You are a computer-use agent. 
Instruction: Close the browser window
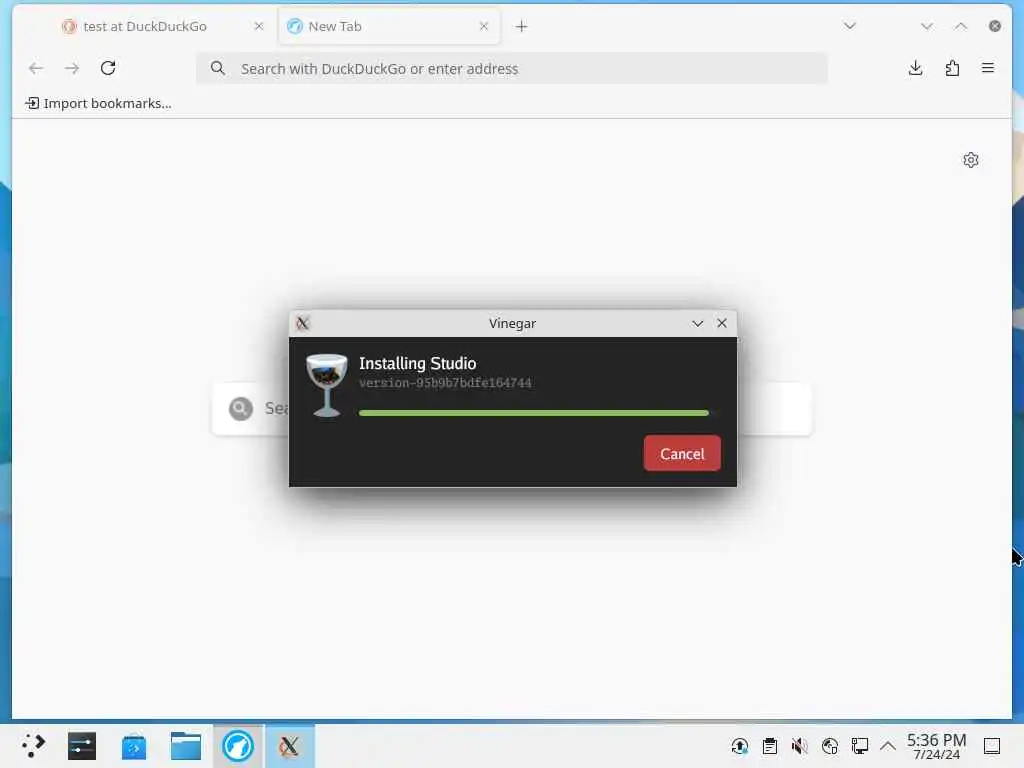[995, 26]
